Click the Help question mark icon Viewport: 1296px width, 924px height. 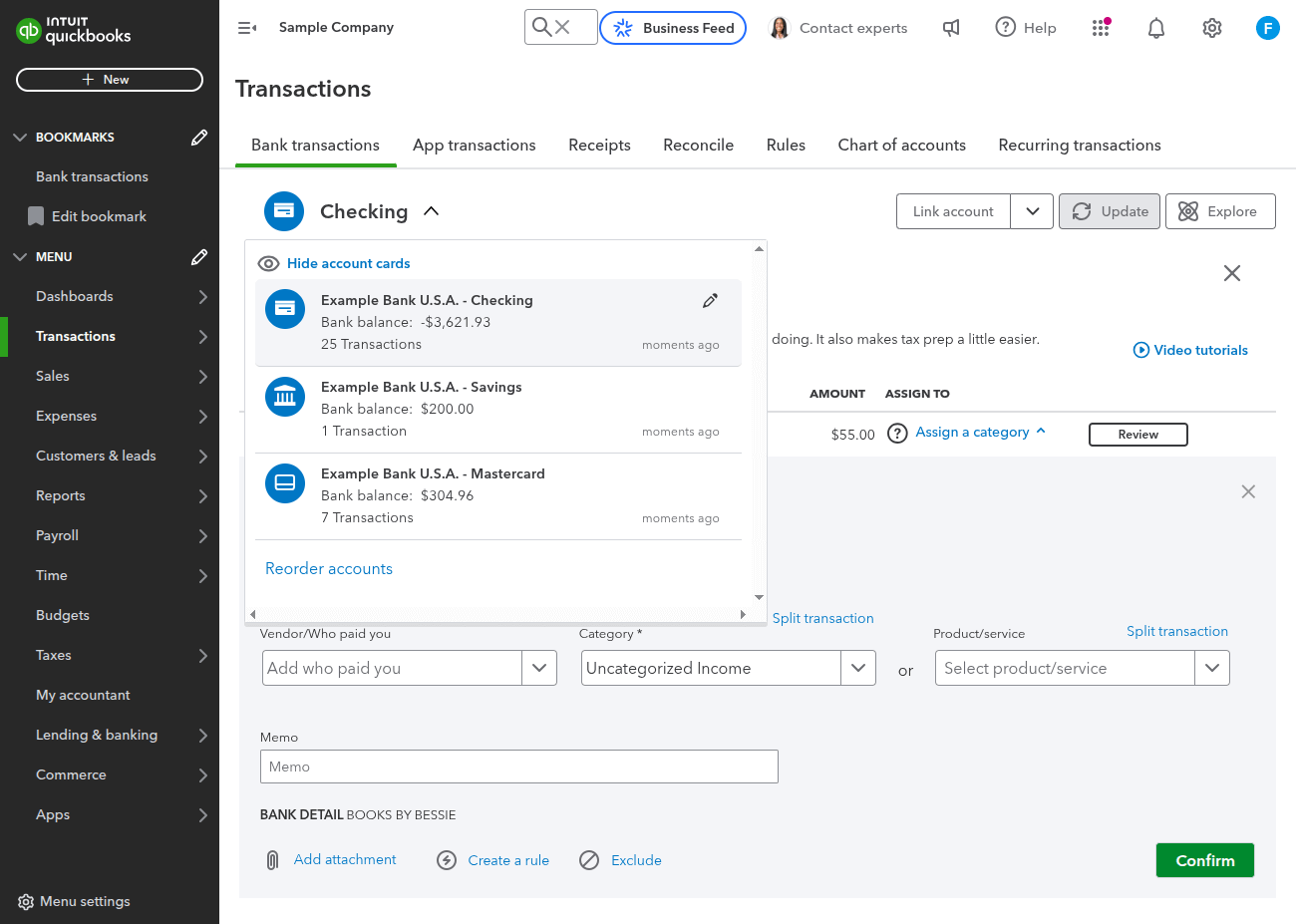pyautogui.click(x=1005, y=27)
